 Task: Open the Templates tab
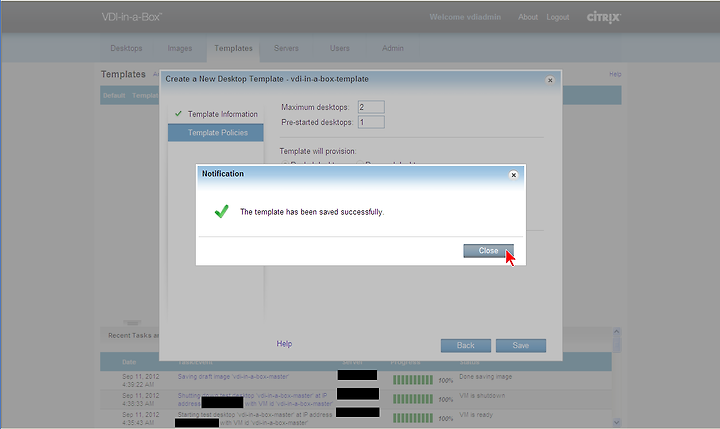(x=233, y=48)
